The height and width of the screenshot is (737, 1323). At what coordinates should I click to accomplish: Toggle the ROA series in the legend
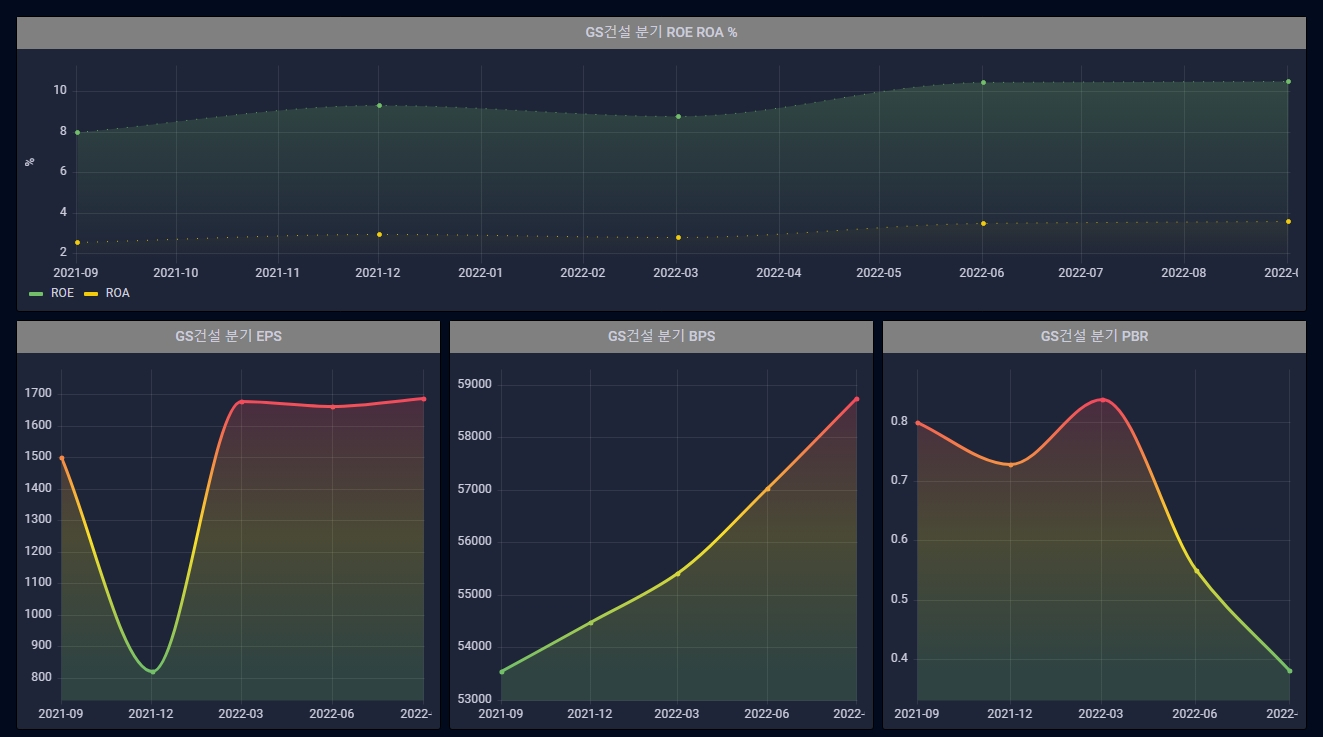(x=117, y=293)
